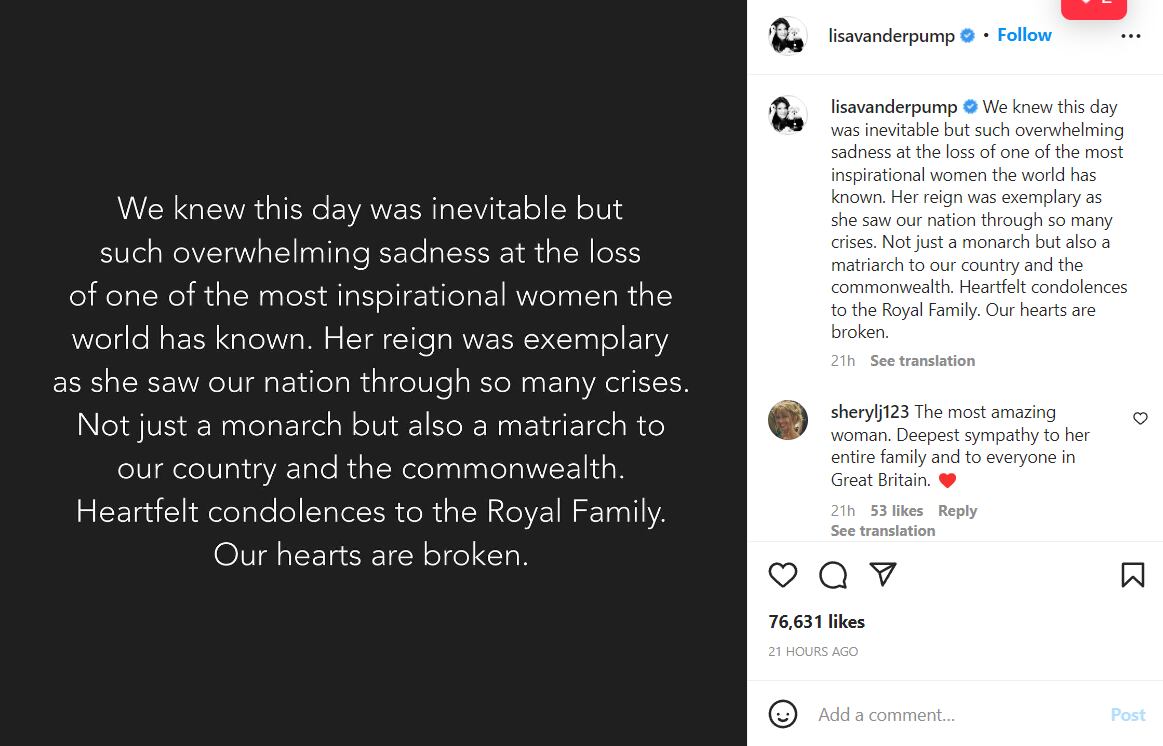View who liked by clicking 76,631 likes

816,621
